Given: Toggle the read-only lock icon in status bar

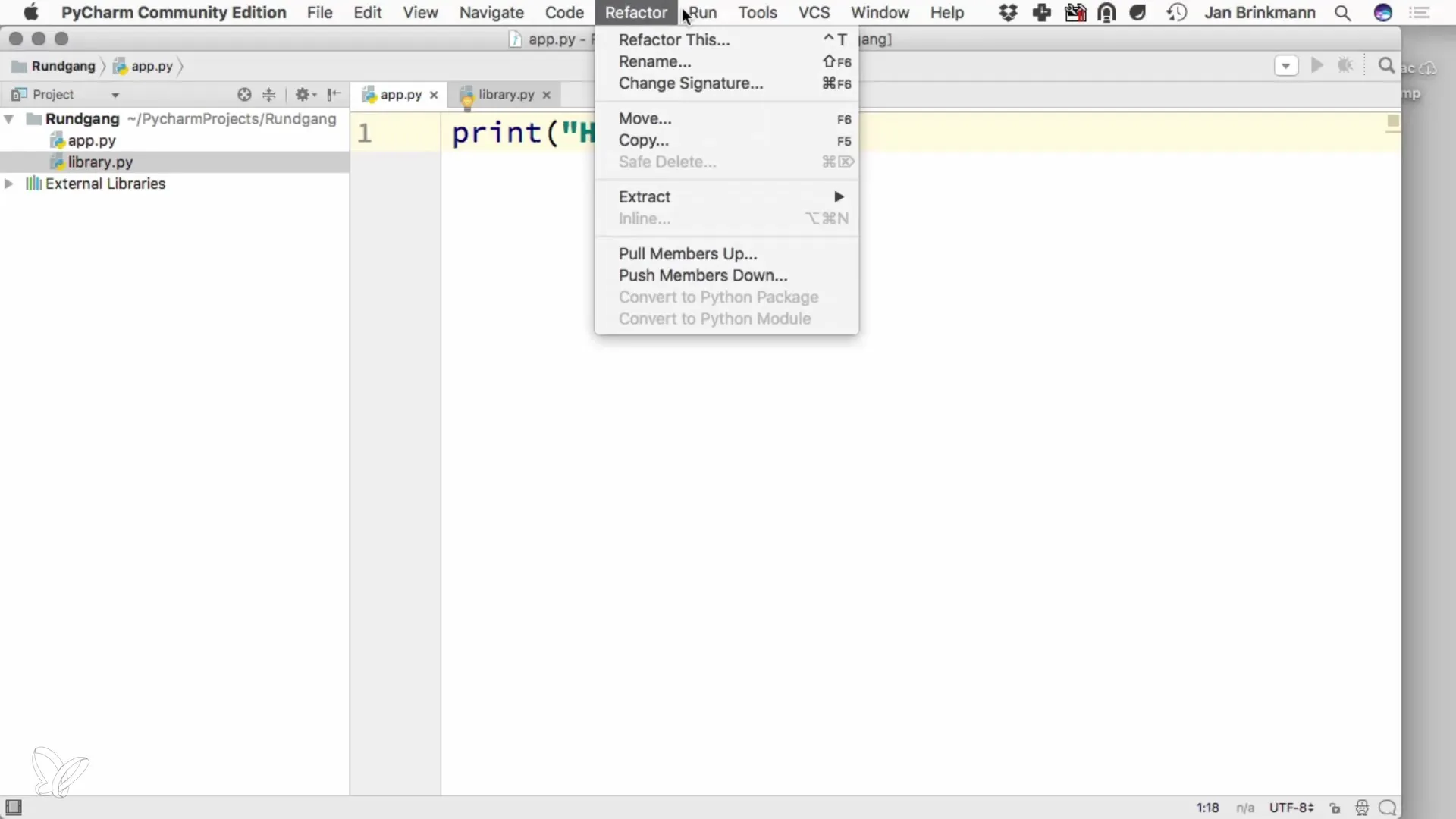Looking at the screenshot, I should tap(1335, 808).
